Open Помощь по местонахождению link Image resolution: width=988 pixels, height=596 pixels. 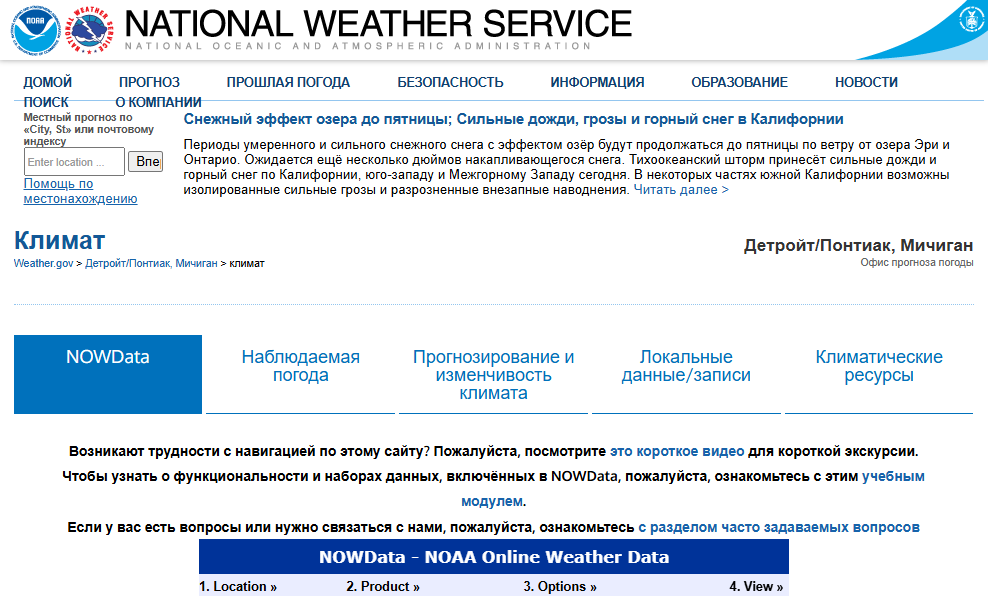(x=80, y=191)
